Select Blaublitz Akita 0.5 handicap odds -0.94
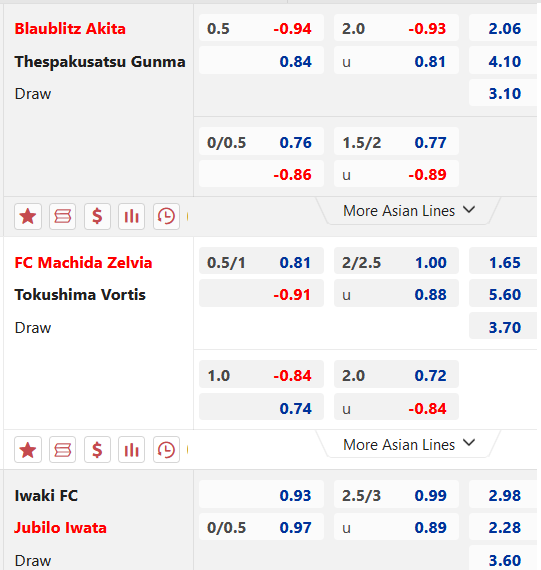 coord(261,28)
